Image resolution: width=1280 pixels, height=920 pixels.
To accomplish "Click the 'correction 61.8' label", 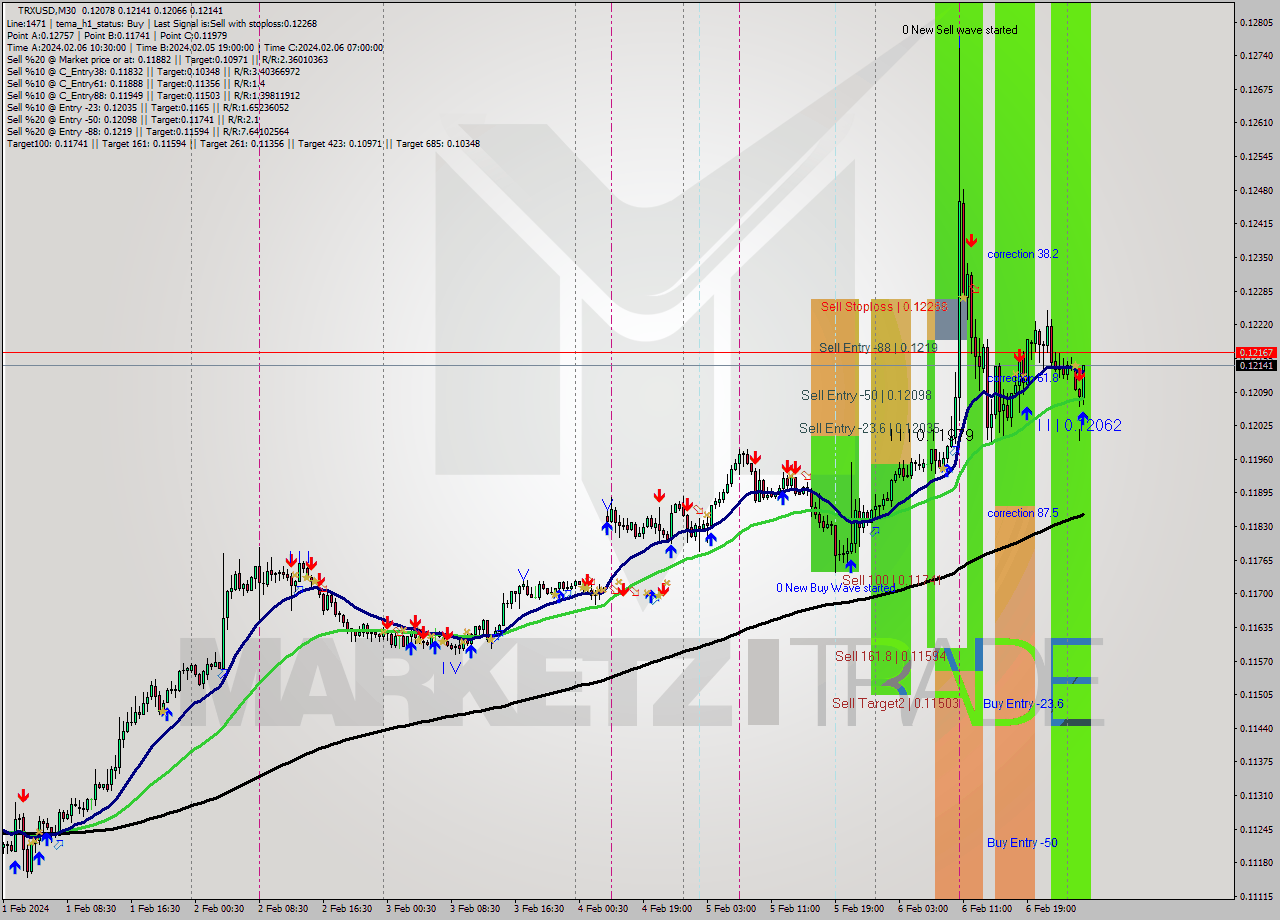I will 1022,379.
